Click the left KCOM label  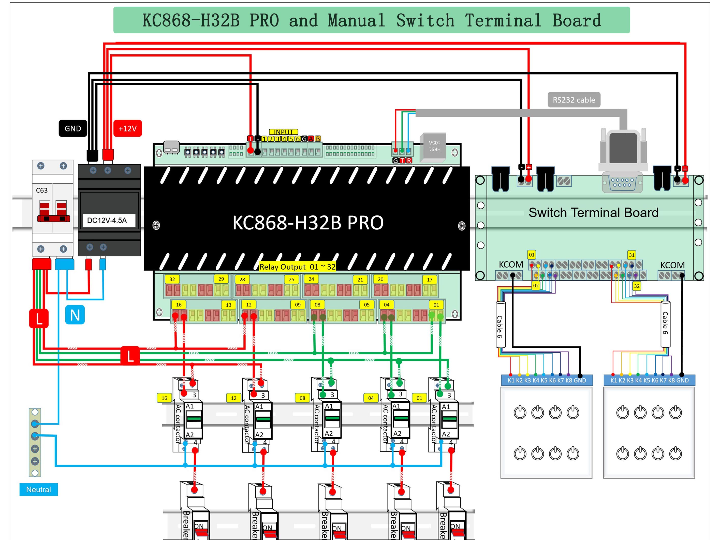(511, 264)
